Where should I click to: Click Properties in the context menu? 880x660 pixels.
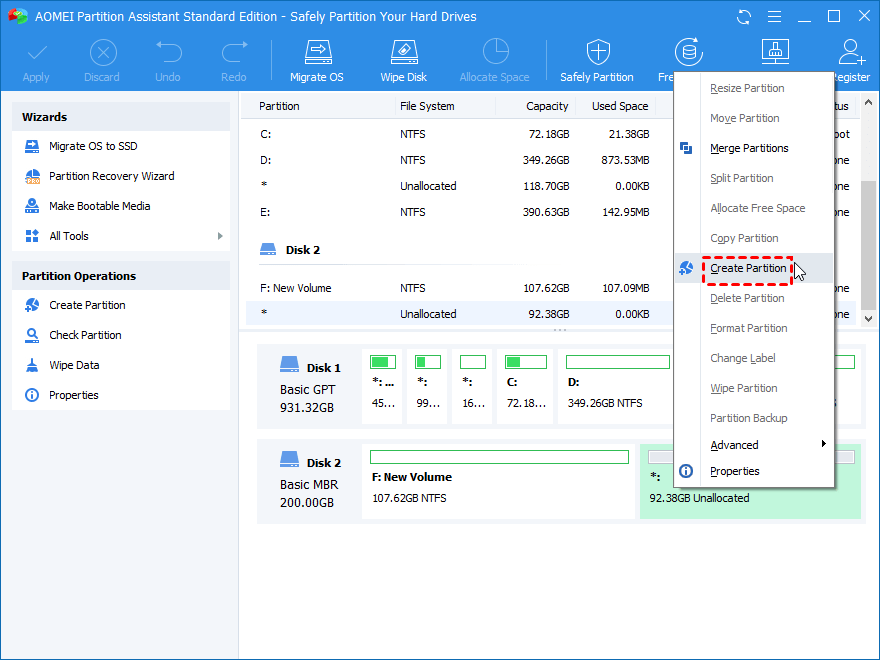[734, 471]
